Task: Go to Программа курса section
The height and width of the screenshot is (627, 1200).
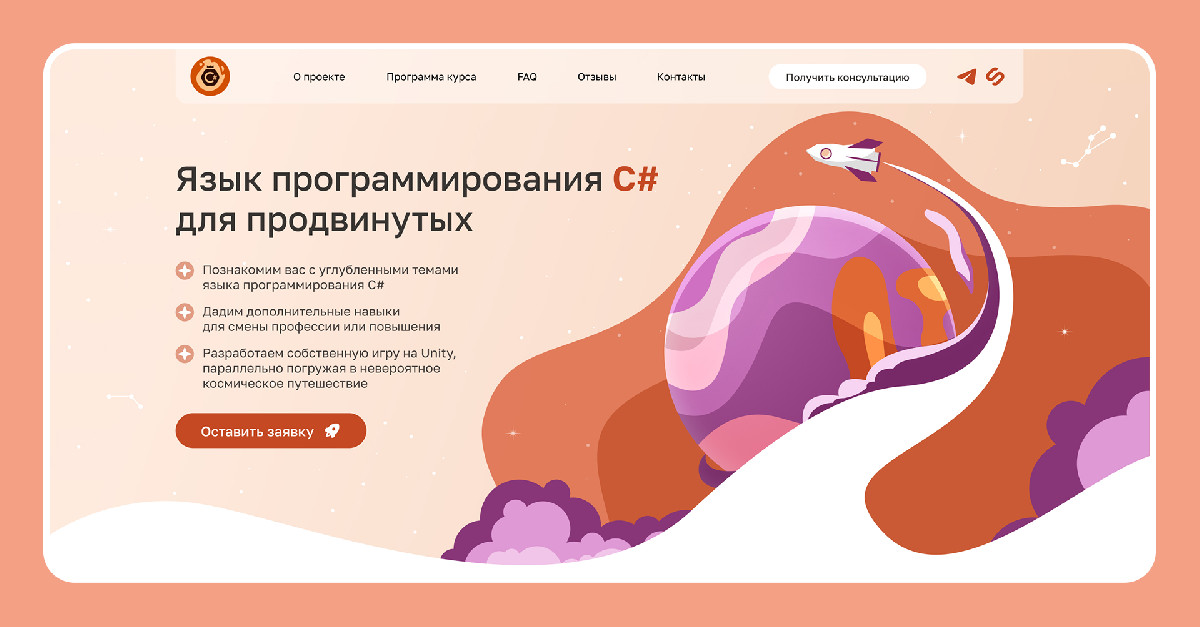Action: pos(431,77)
